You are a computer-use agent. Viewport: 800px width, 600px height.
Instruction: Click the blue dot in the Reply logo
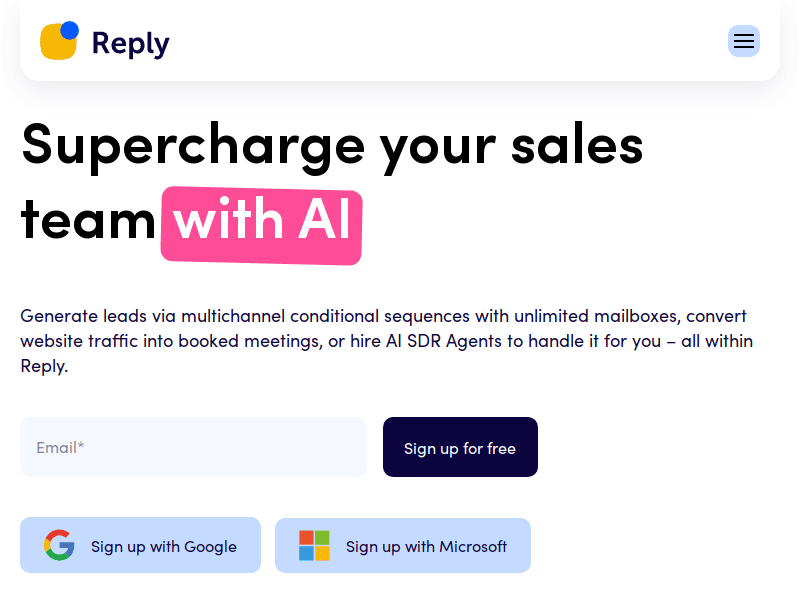tap(69, 30)
